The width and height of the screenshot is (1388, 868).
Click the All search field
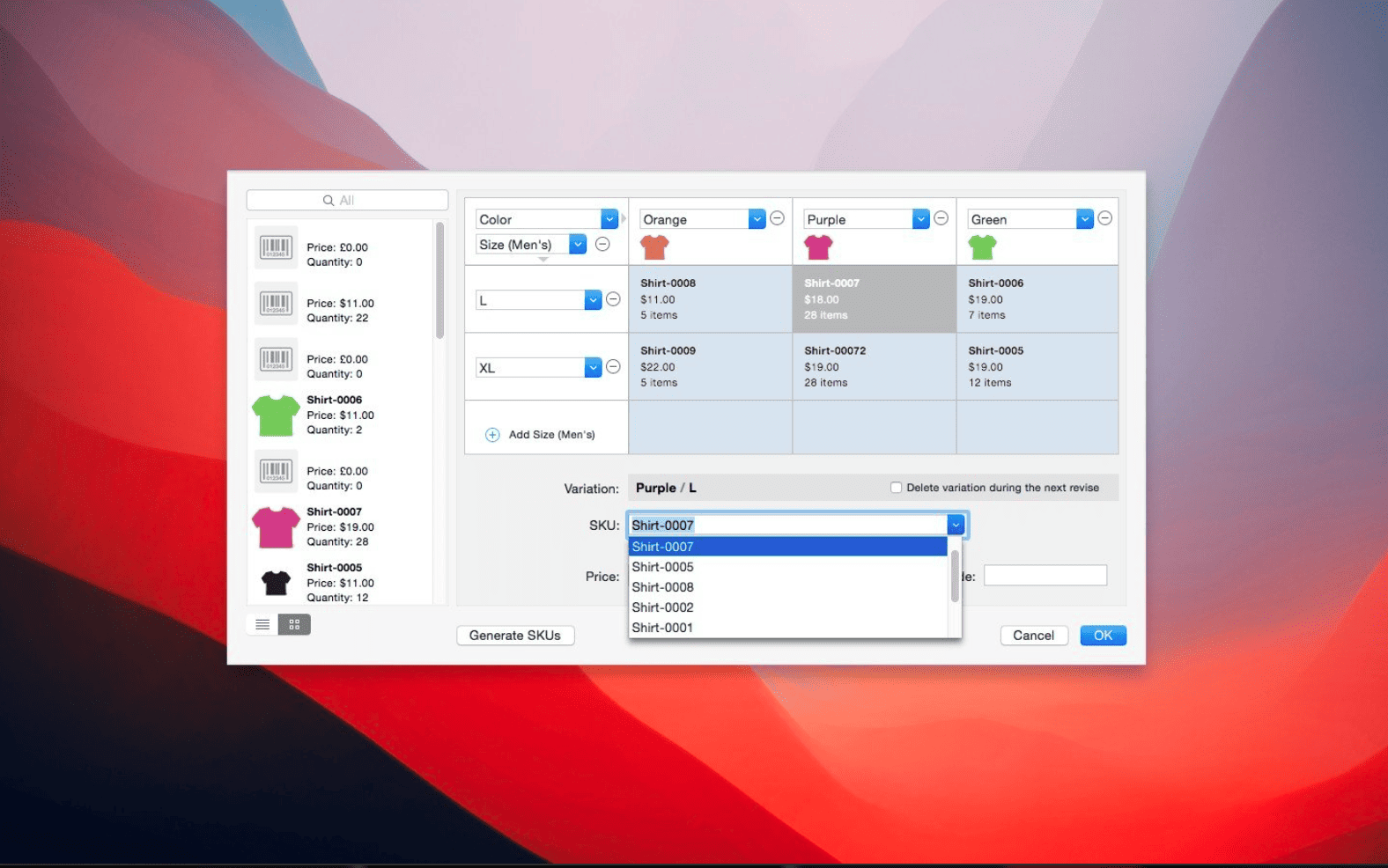pos(347,201)
